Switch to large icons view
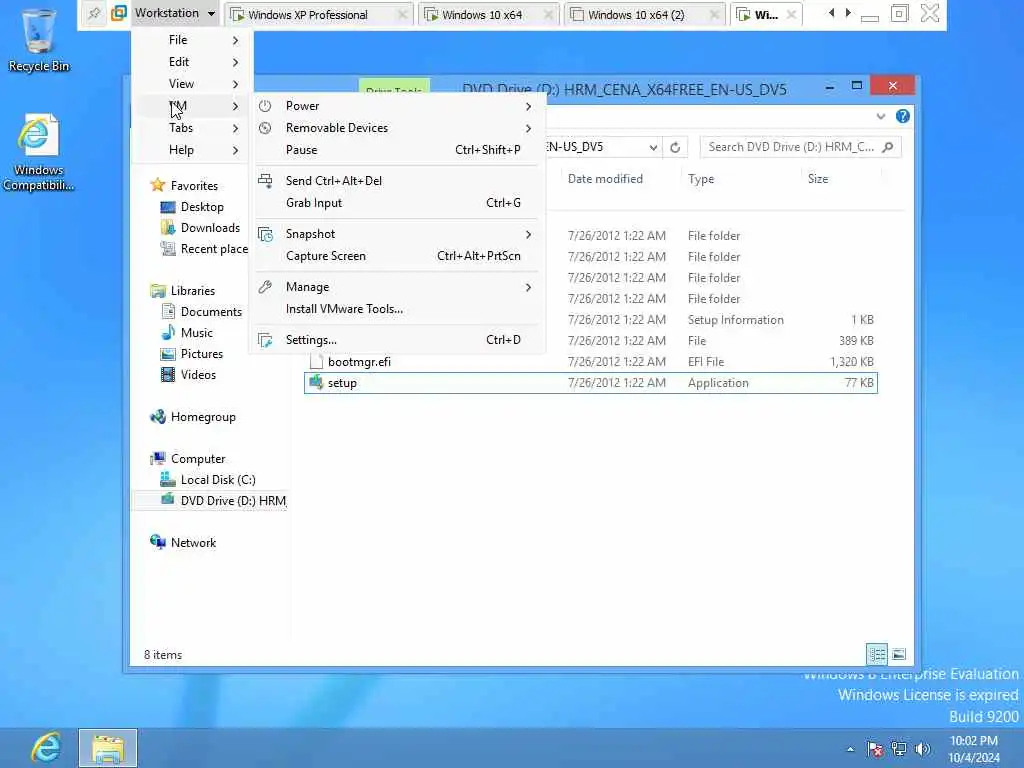The width and height of the screenshot is (1024, 768). click(899, 654)
